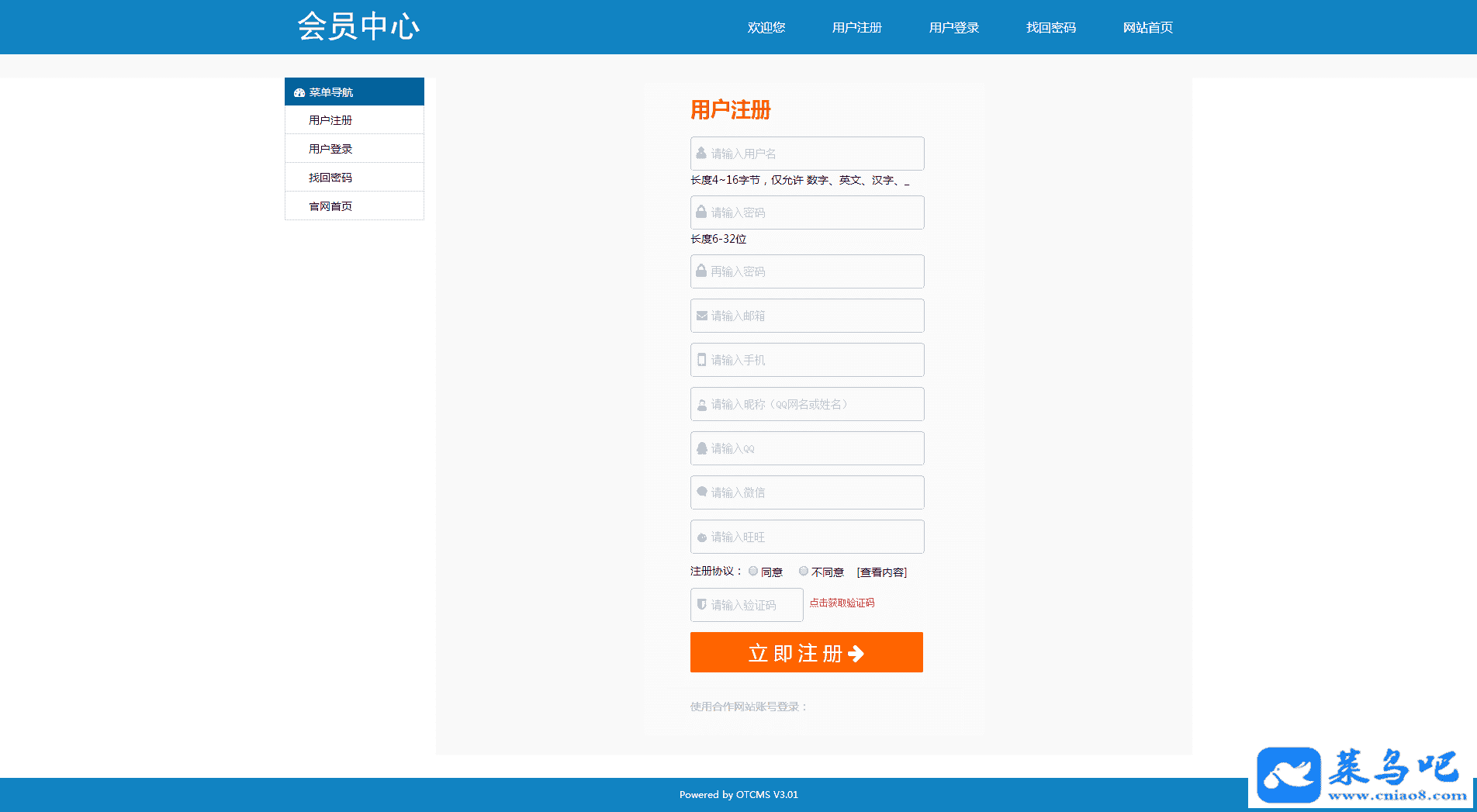
Task: Focus the 再输入密码 confirm password field
Action: pyautogui.click(x=807, y=271)
